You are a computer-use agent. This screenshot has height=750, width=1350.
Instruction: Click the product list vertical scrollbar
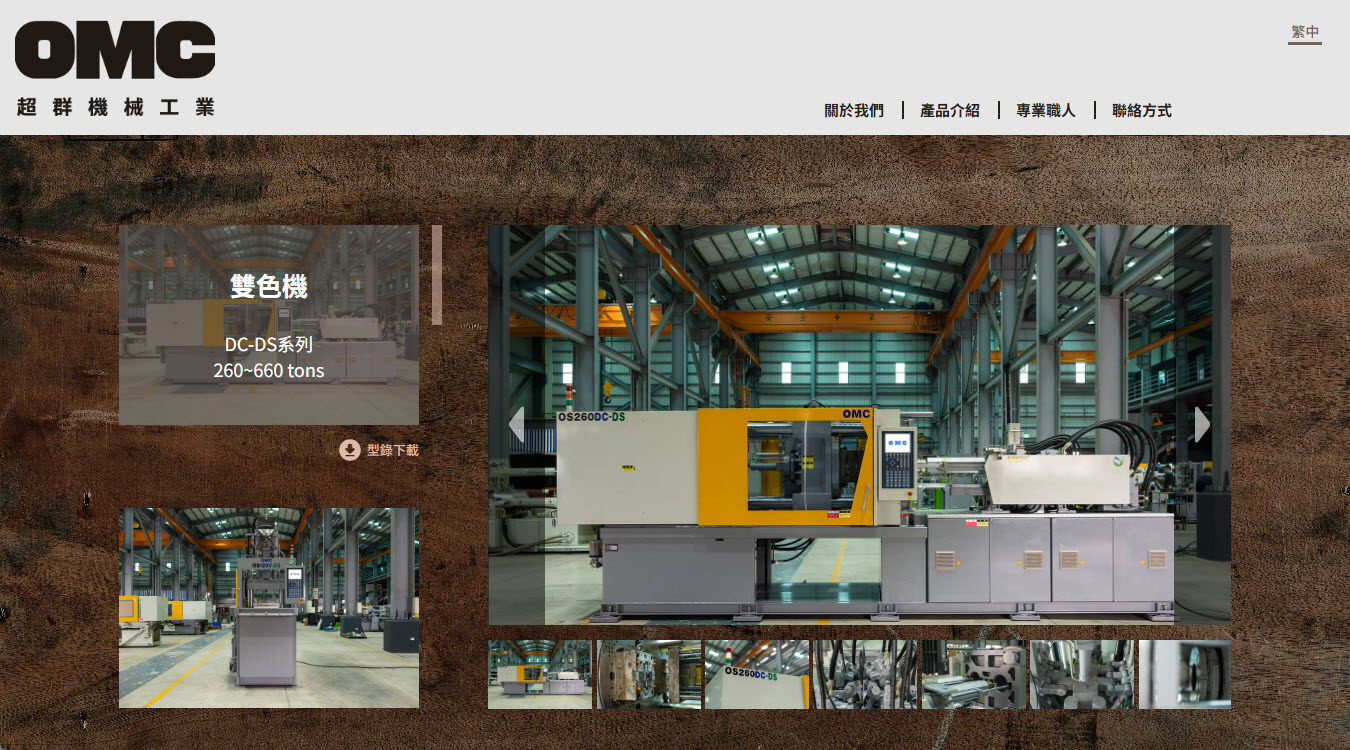point(437,275)
